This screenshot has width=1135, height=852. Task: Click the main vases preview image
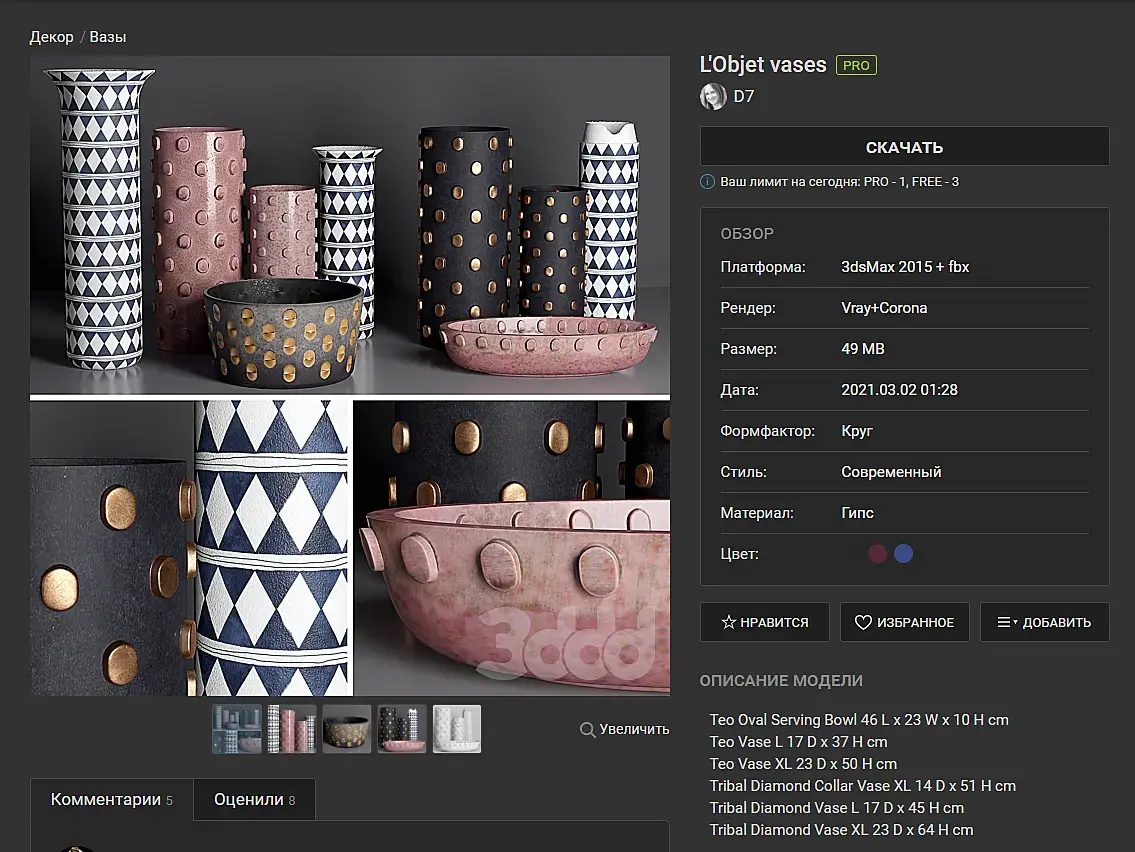(350, 376)
